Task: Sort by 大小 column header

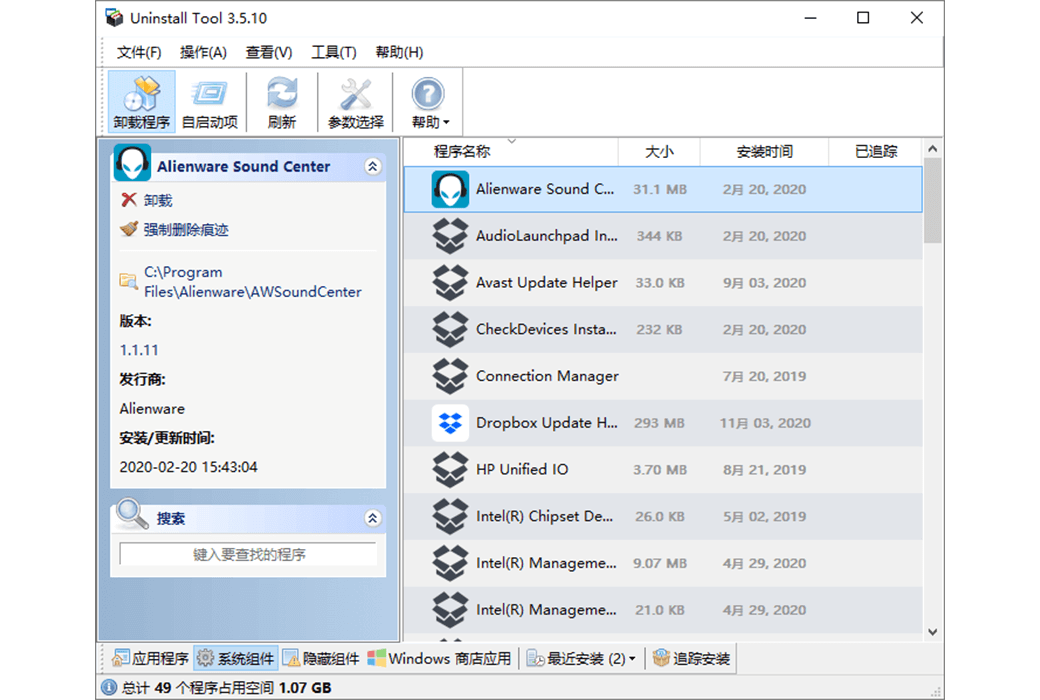Action: point(659,151)
